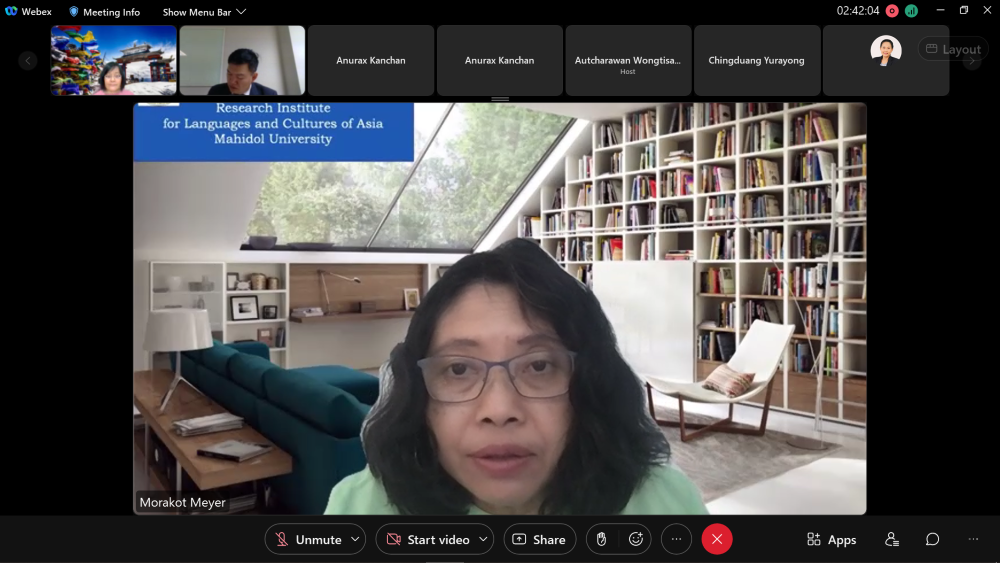Expand video options arrow beside Start video
This screenshot has height=563, width=1000.
[483, 540]
